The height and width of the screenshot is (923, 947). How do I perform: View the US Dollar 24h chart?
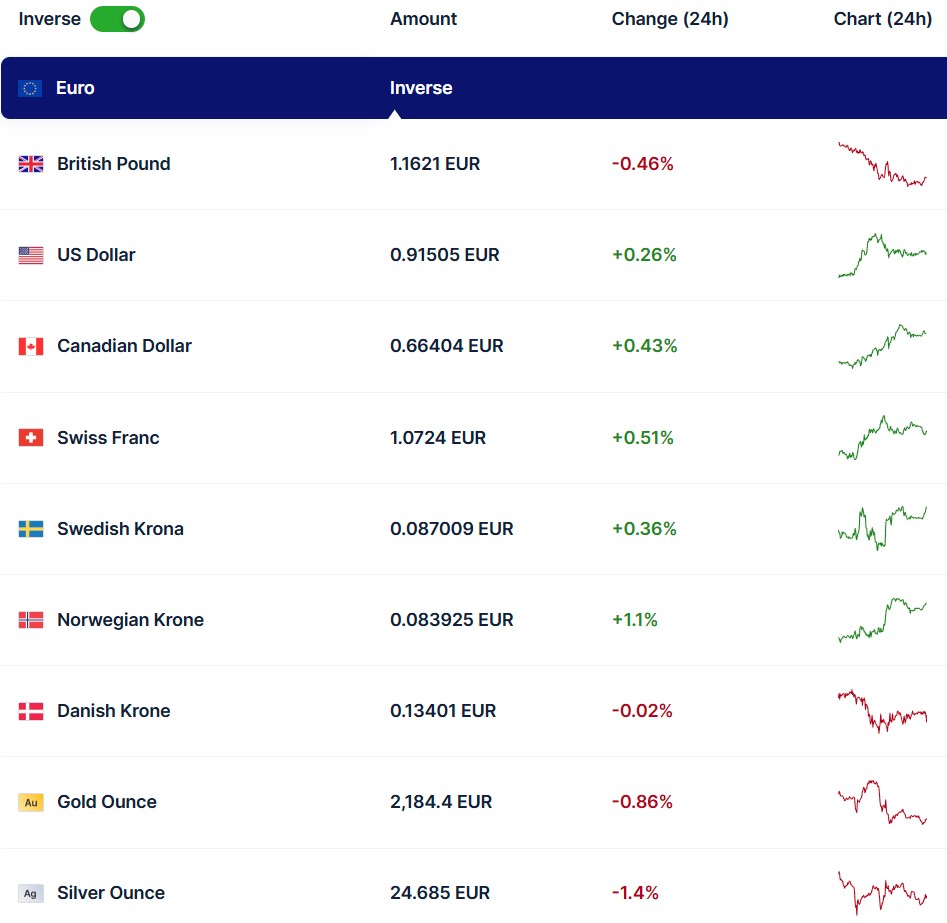(882, 255)
